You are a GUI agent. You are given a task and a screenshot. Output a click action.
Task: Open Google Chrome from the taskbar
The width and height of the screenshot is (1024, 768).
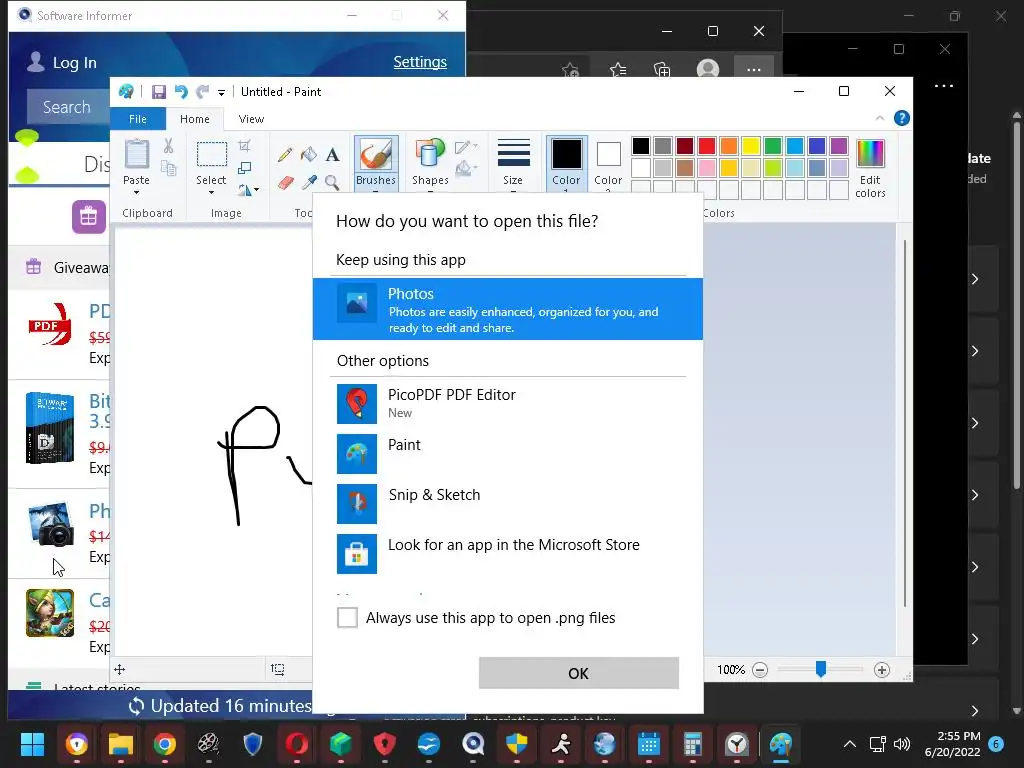coord(165,744)
